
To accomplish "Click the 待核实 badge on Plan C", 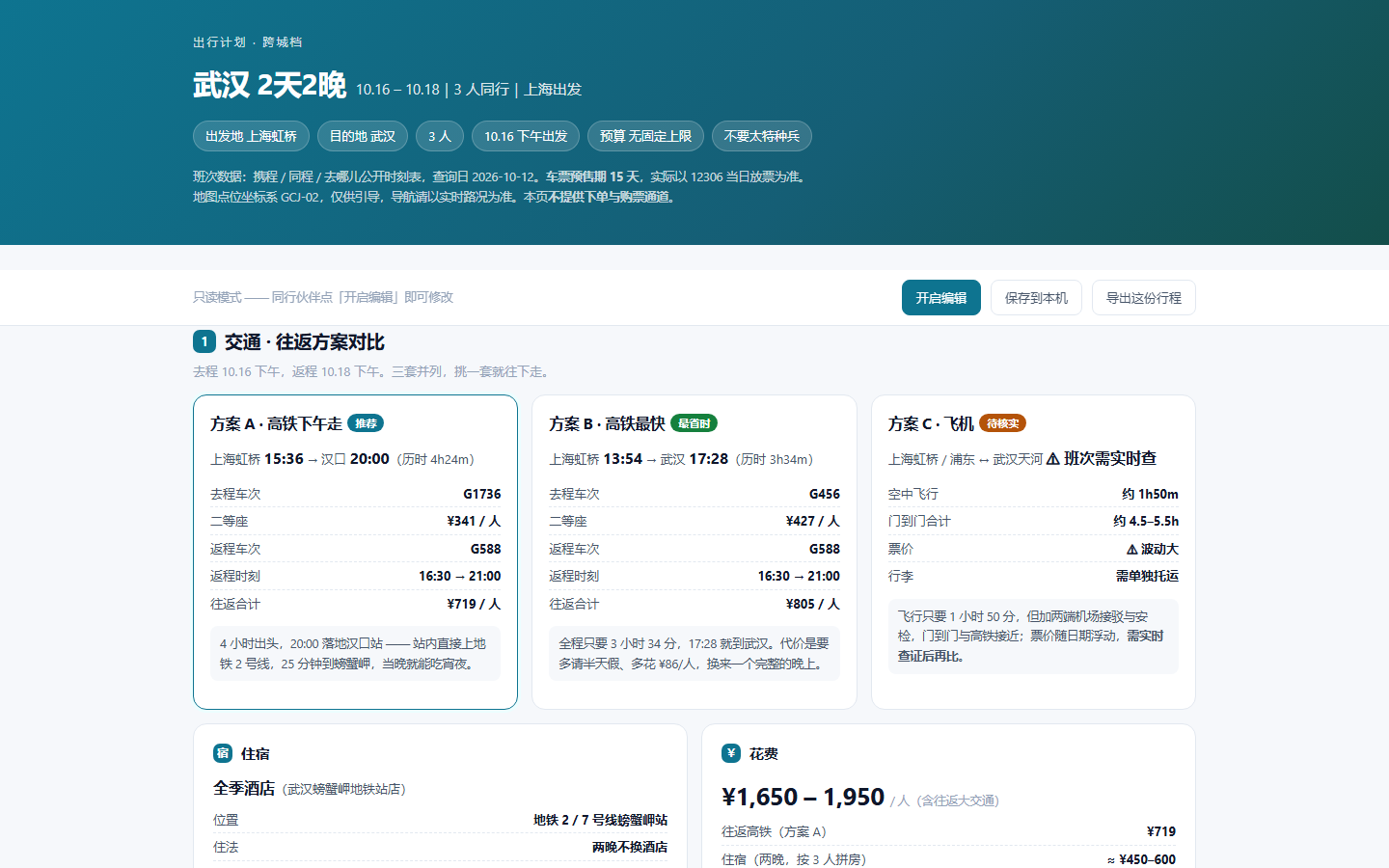I will (x=1002, y=423).
